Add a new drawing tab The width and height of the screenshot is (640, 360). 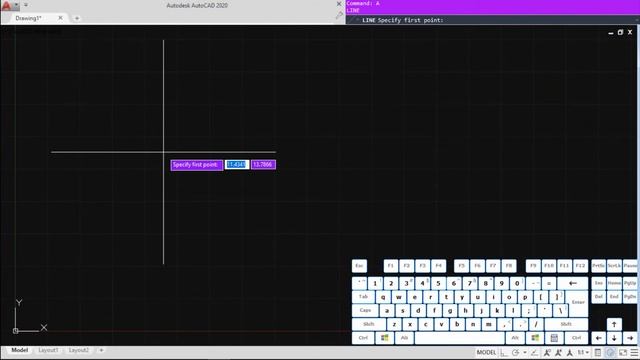pyautogui.click(x=77, y=18)
